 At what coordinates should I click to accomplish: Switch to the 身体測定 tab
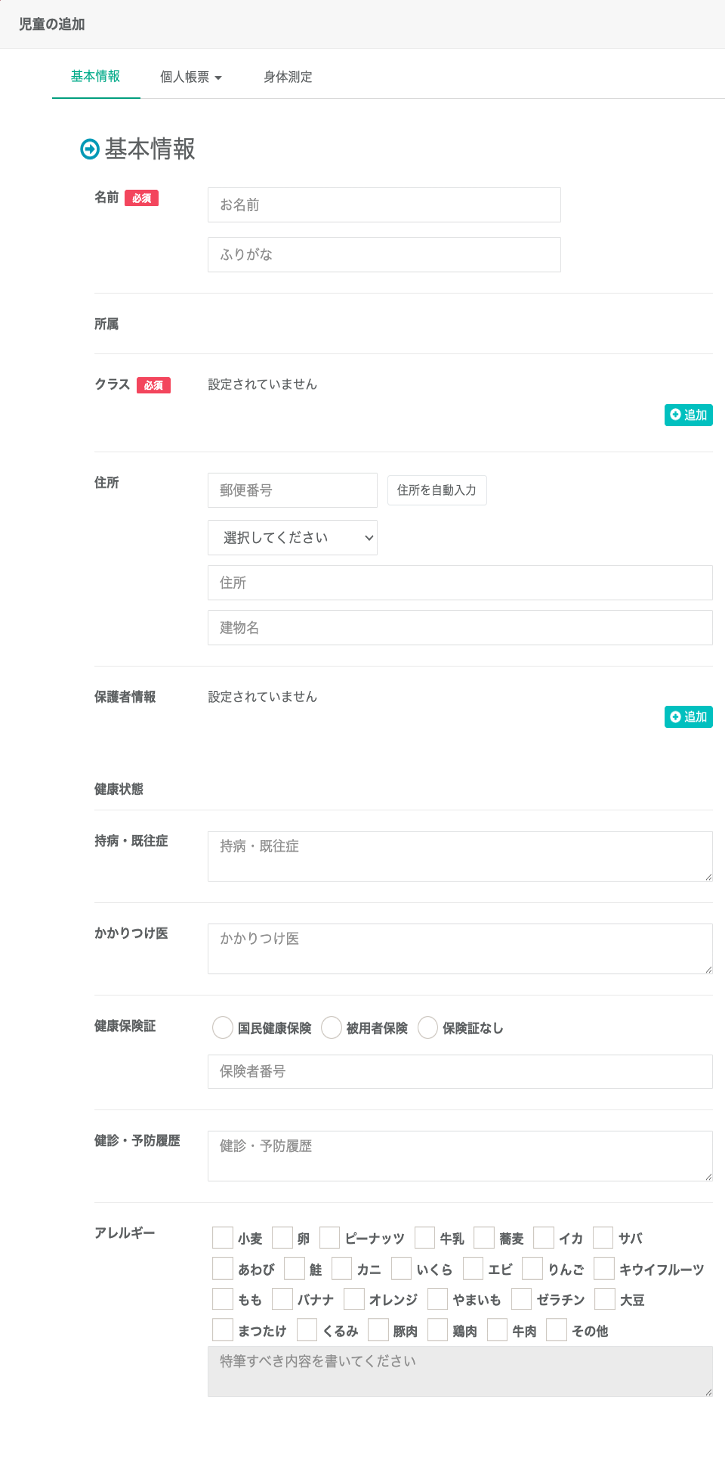[288, 77]
